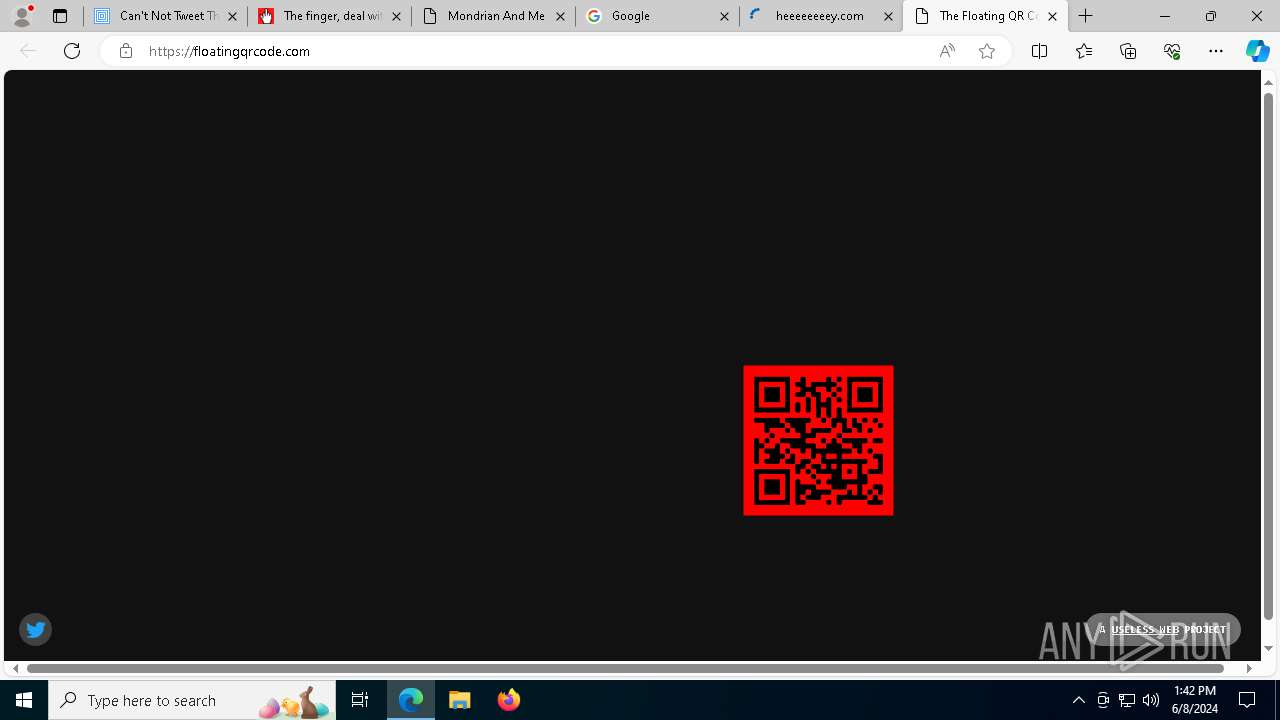Click the taskbar search box
1280x720 pixels.
(x=192, y=700)
